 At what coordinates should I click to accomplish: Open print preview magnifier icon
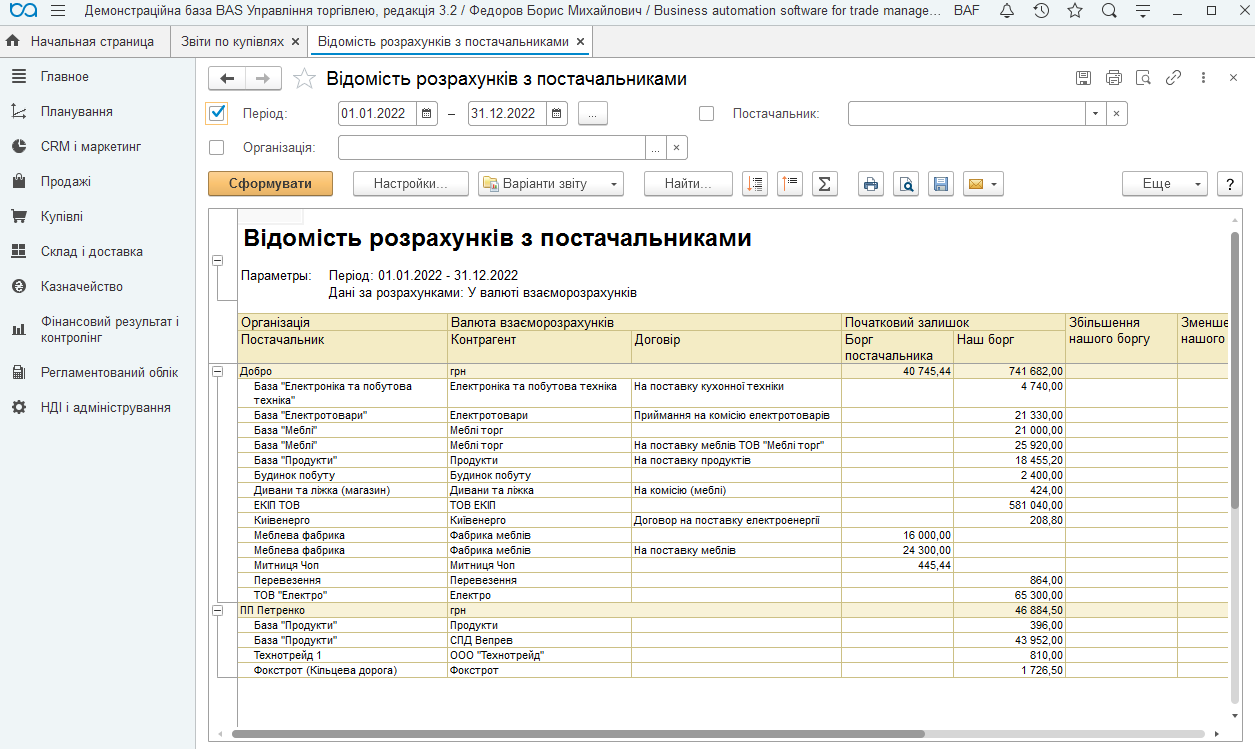pos(906,184)
